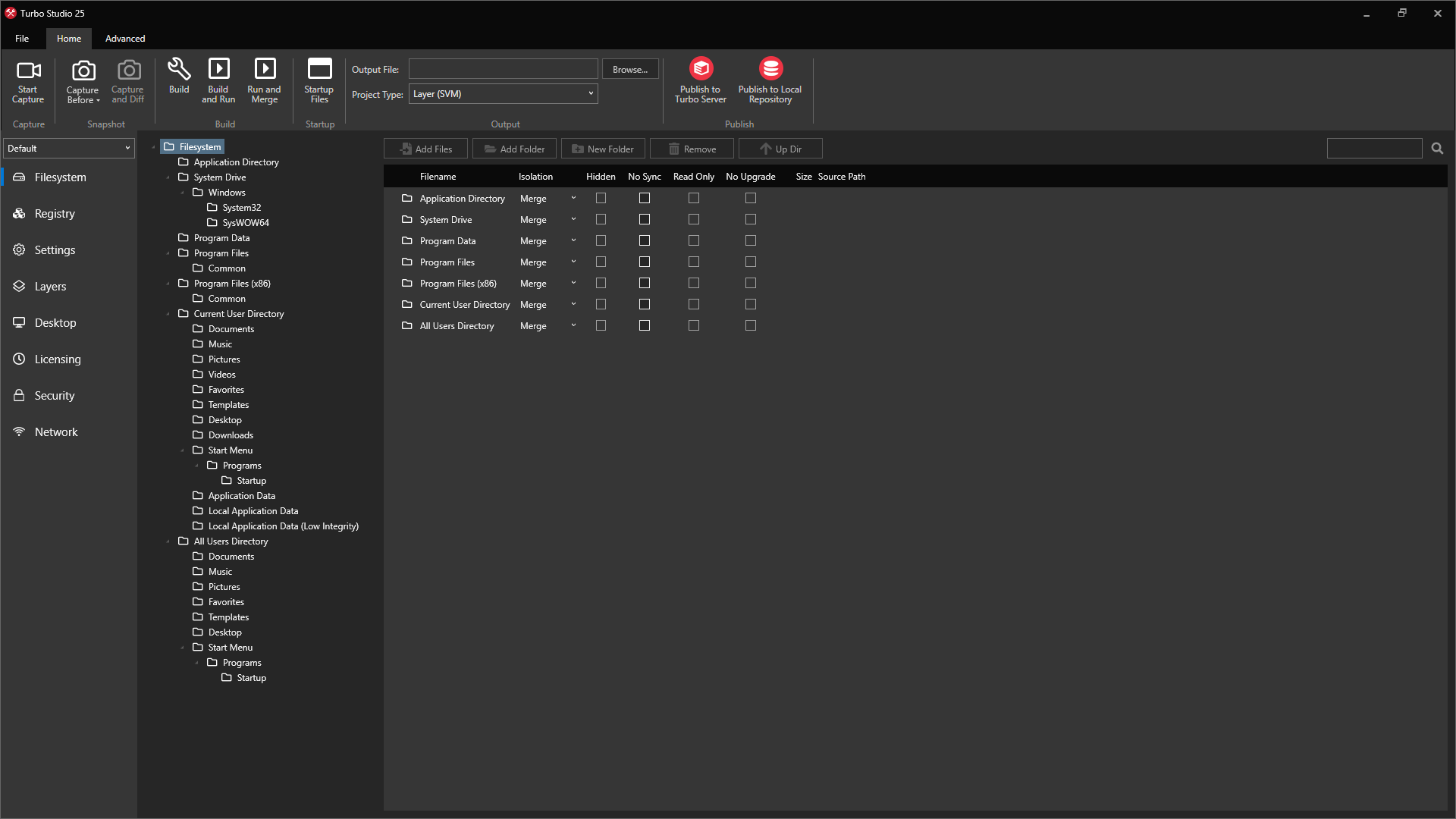Select the Templates node under All Users Directory
1456x819 pixels.
click(x=228, y=617)
